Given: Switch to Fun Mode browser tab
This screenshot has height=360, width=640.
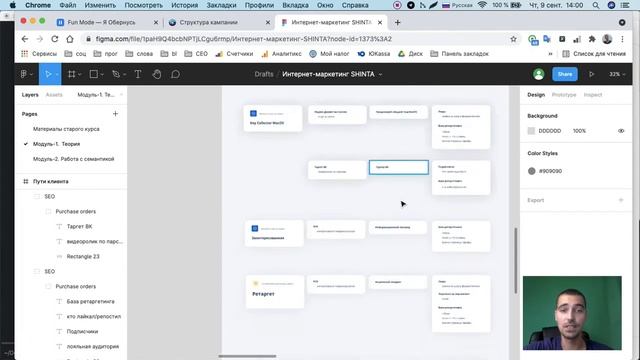Looking at the screenshot, I should point(108,22).
